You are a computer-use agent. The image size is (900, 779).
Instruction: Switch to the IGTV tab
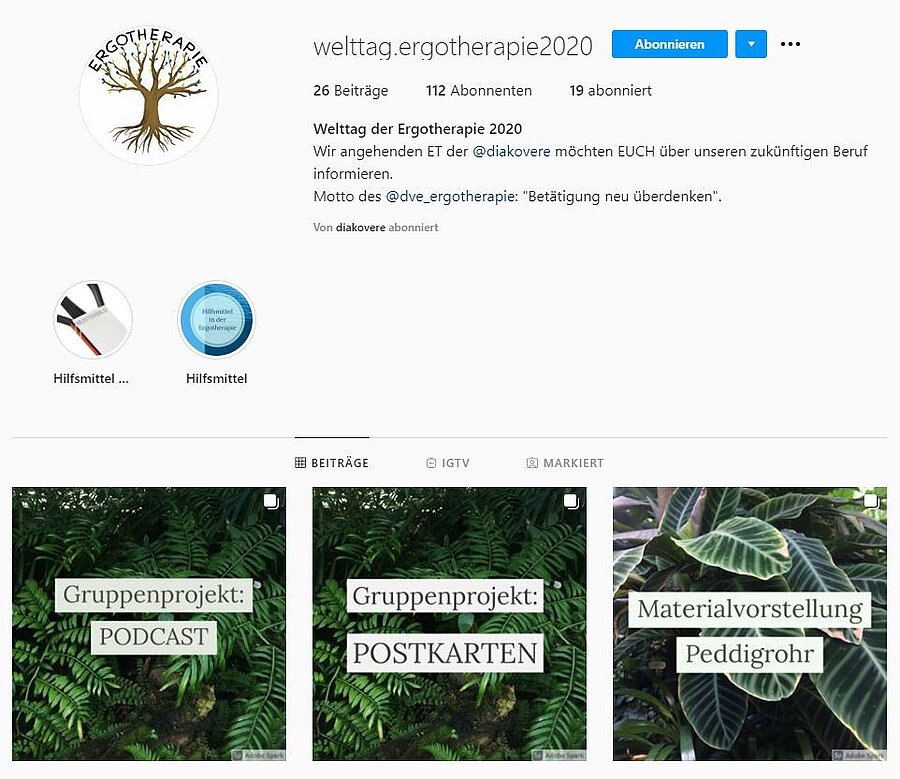448,463
